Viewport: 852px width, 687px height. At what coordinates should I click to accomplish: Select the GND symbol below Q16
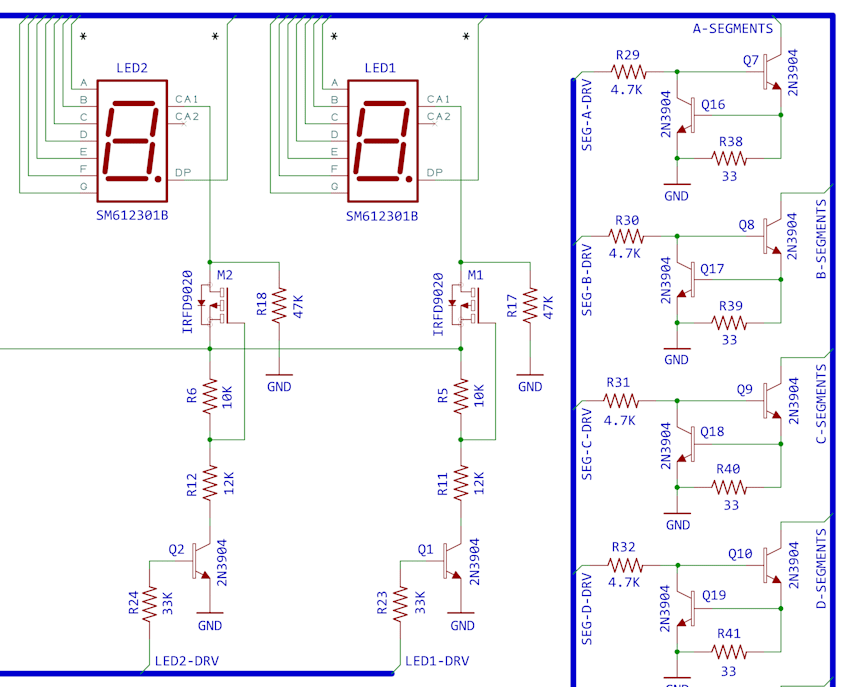pos(676,191)
